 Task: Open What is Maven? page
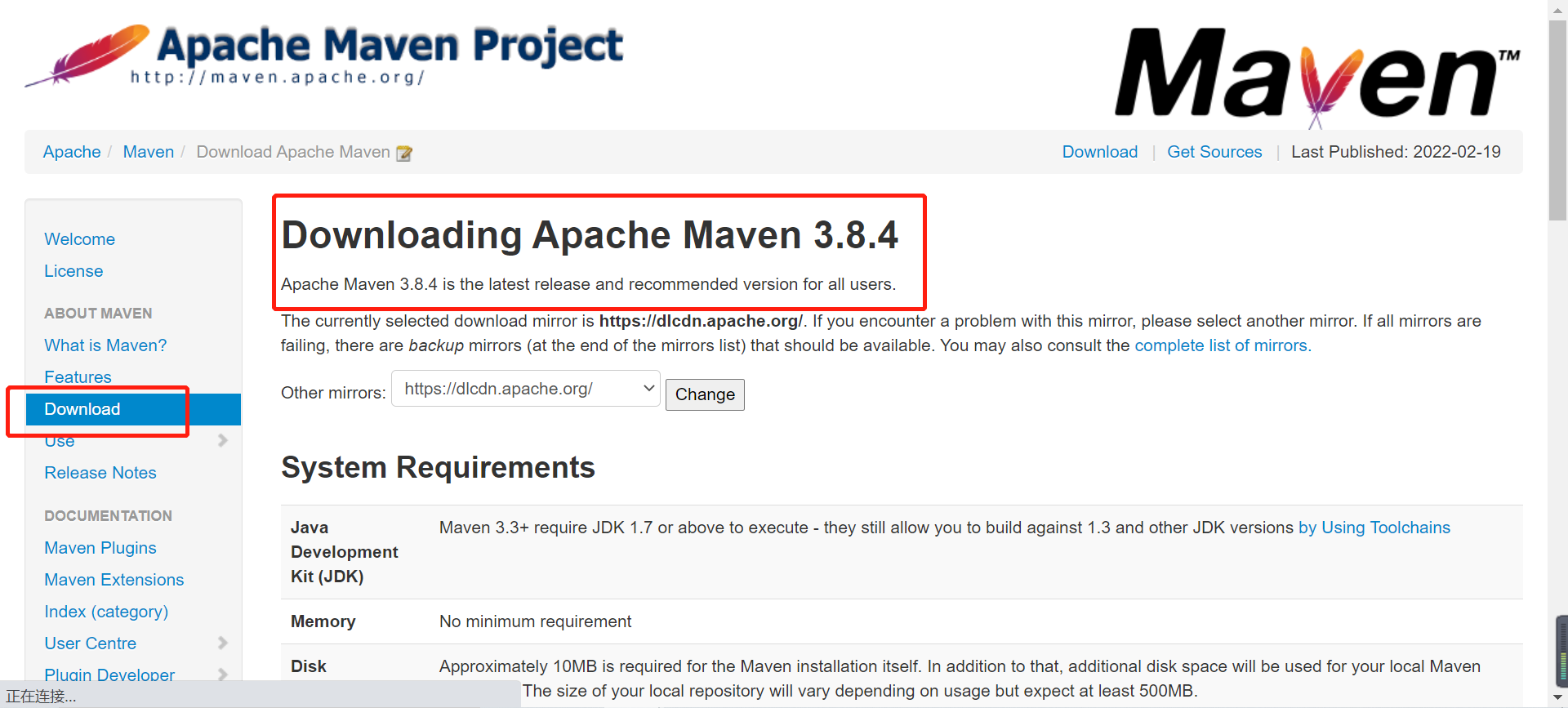coord(105,345)
